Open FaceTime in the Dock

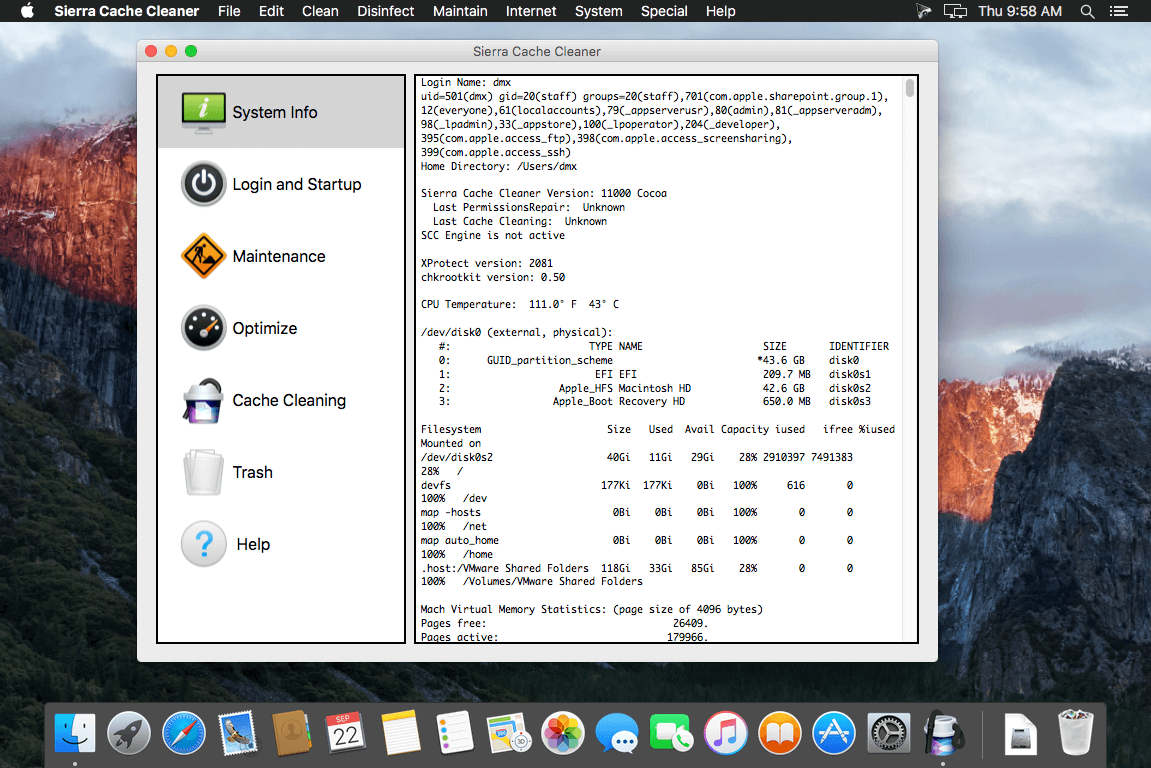(671, 733)
